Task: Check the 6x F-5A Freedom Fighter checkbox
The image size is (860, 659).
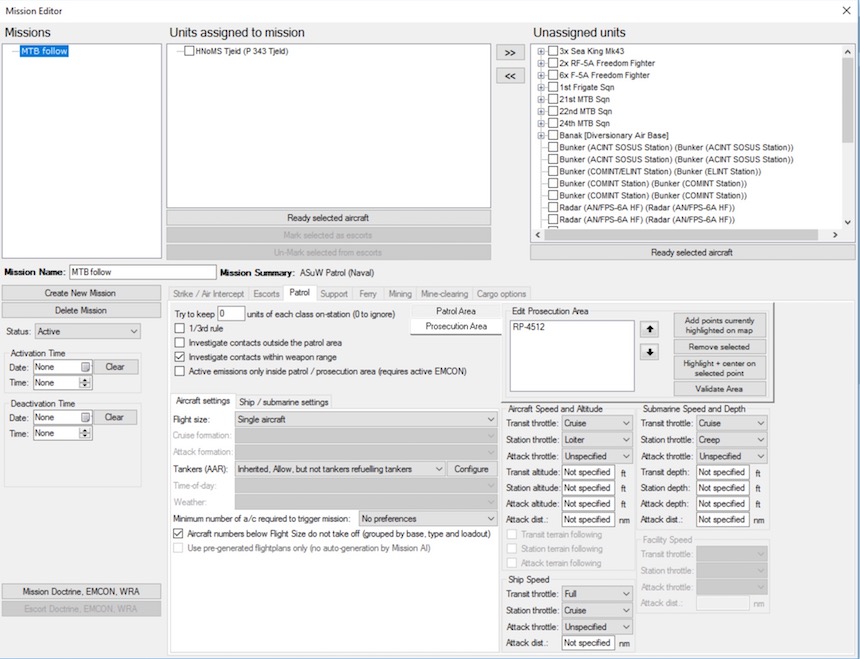Action: click(x=553, y=75)
